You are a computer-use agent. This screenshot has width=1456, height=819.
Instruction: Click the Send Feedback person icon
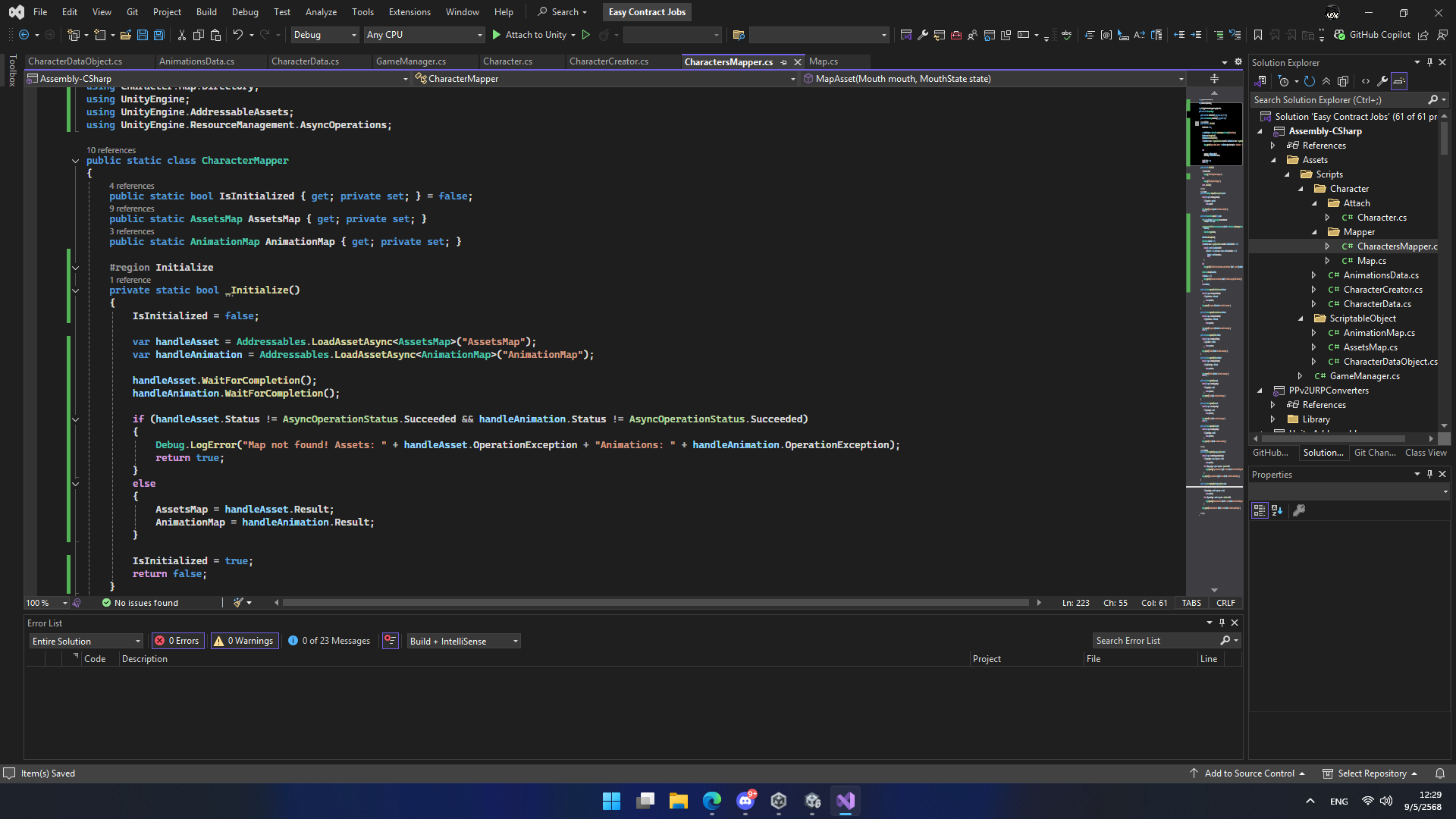(1442, 35)
